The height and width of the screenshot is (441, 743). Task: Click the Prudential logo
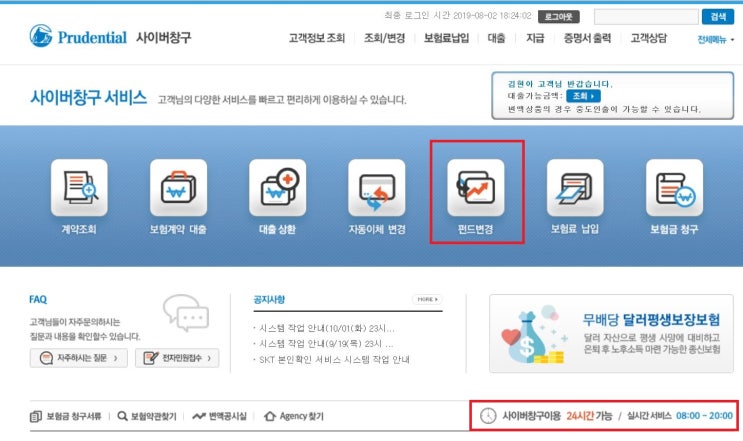(78, 36)
